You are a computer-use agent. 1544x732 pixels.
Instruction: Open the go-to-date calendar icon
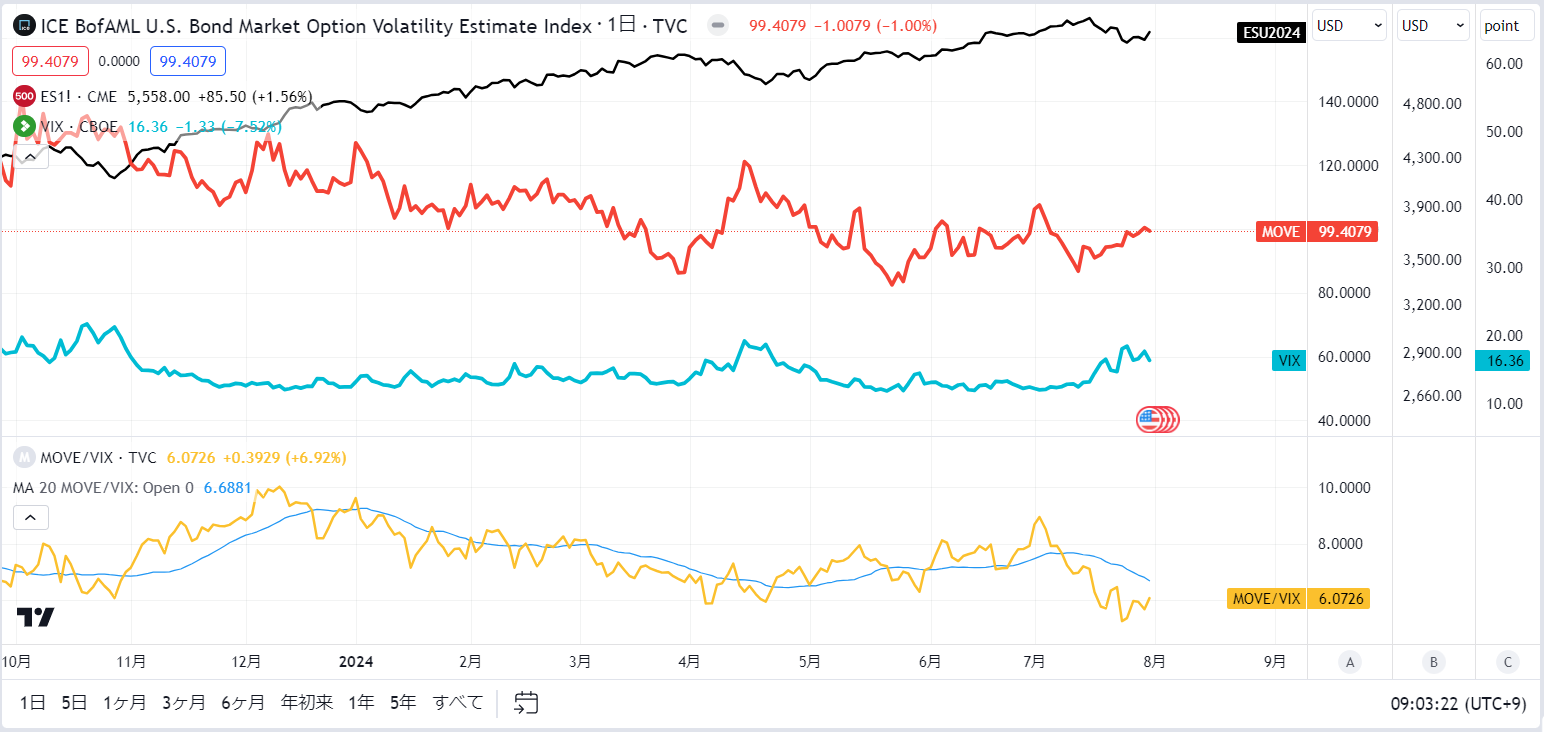(x=527, y=703)
